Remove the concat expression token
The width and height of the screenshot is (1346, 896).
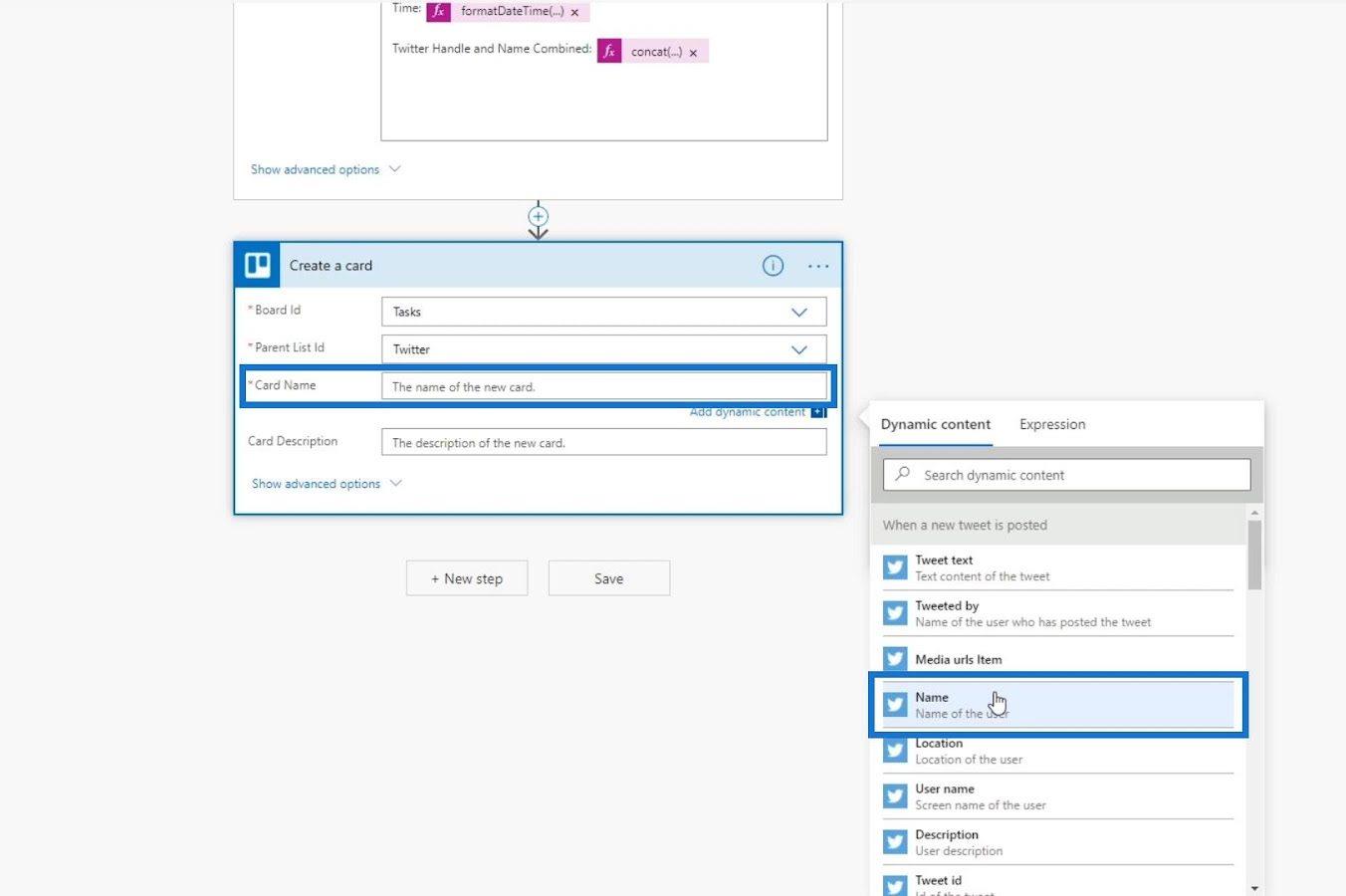[x=693, y=53]
